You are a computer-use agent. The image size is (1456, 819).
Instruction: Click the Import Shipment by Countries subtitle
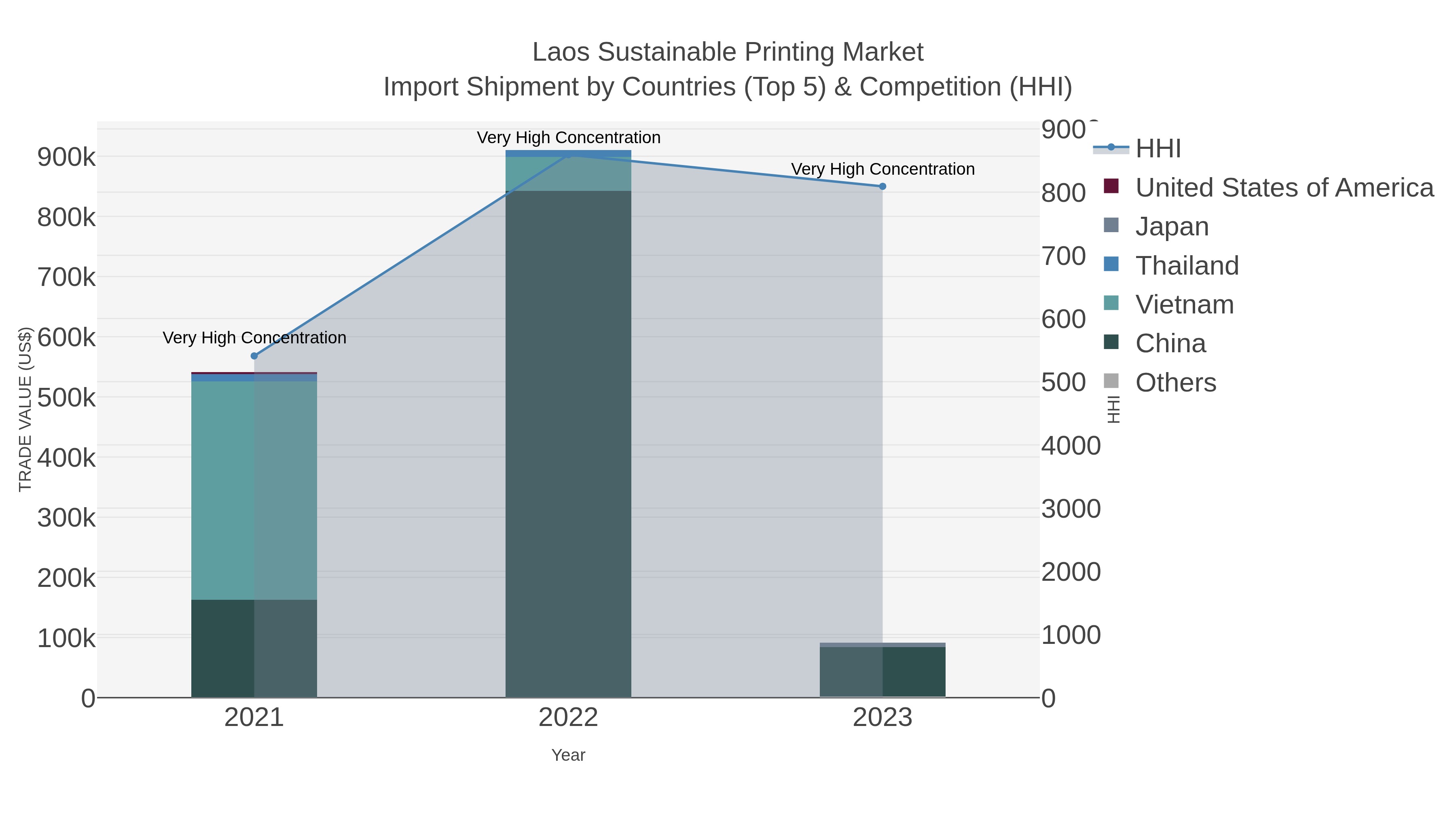(x=728, y=87)
